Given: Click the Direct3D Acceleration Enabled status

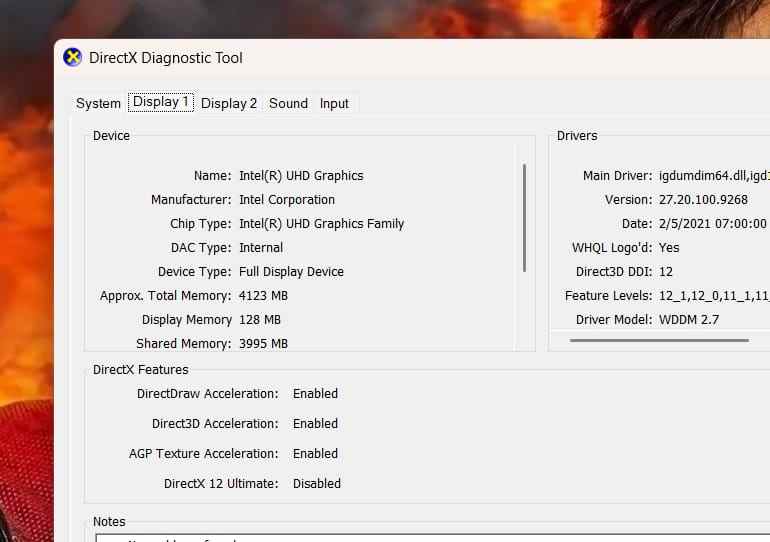Looking at the screenshot, I should [x=315, y=423].
